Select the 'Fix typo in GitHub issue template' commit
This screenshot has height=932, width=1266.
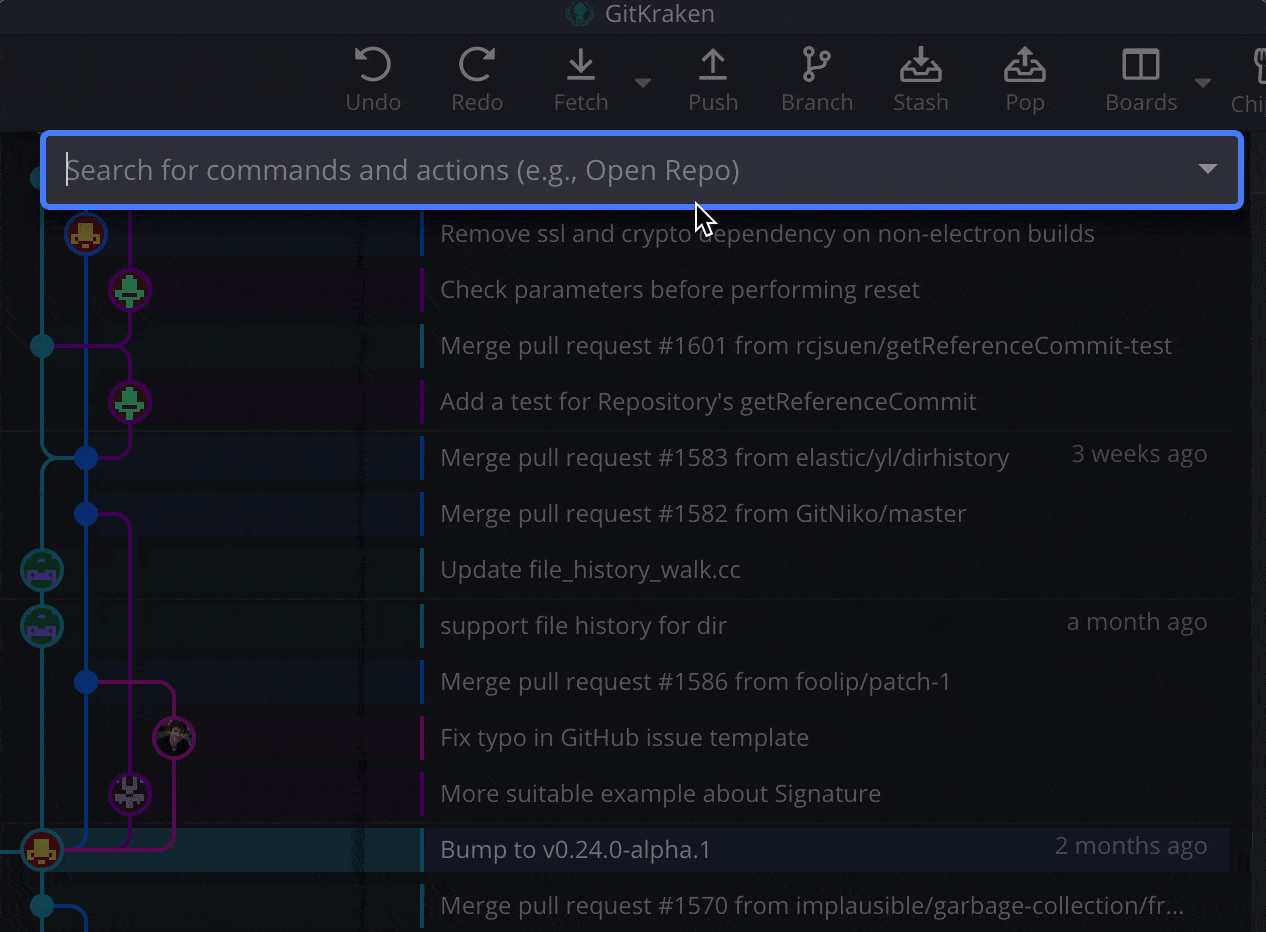click(624, 738)
